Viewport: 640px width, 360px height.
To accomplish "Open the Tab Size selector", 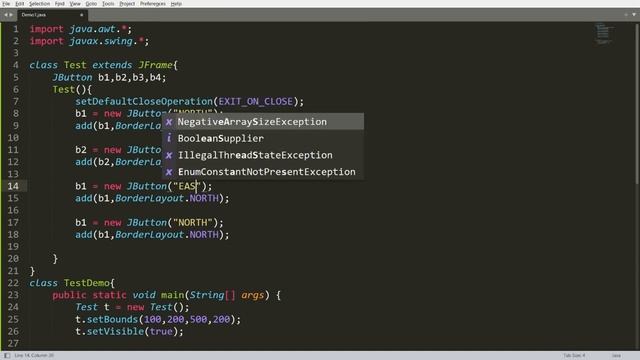I will (x=574, y=356).
